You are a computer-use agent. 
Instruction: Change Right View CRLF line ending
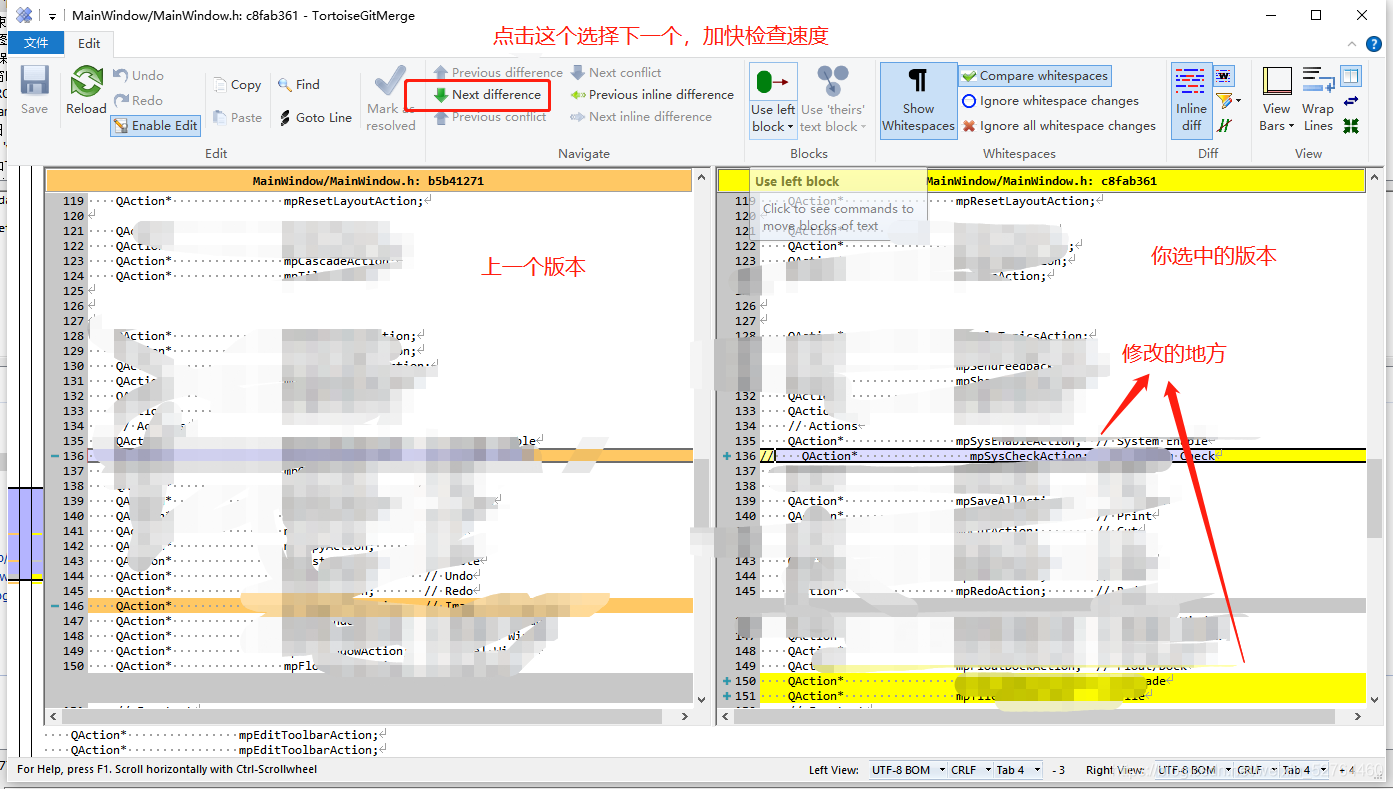coord(1256,770)
